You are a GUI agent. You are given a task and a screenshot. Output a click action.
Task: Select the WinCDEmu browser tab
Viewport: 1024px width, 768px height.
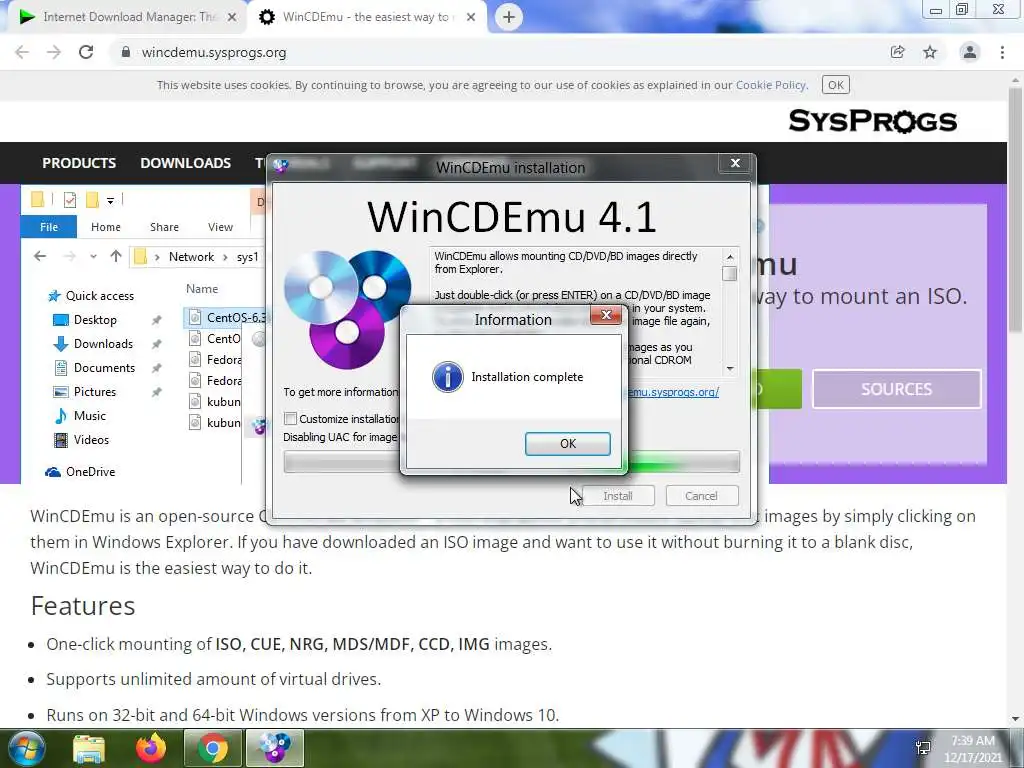pos(366,17)
